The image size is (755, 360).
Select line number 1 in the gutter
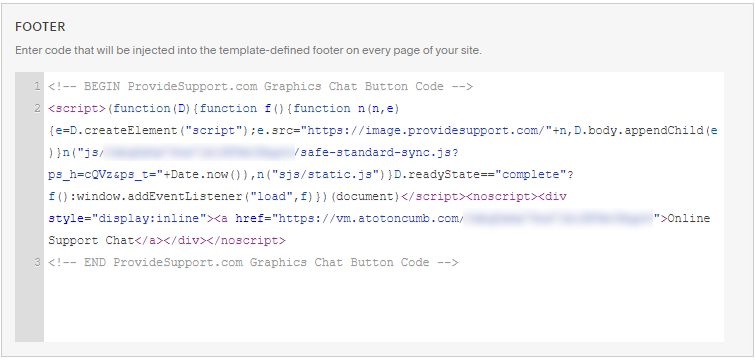pyautogui.click(x=37, y=87)
